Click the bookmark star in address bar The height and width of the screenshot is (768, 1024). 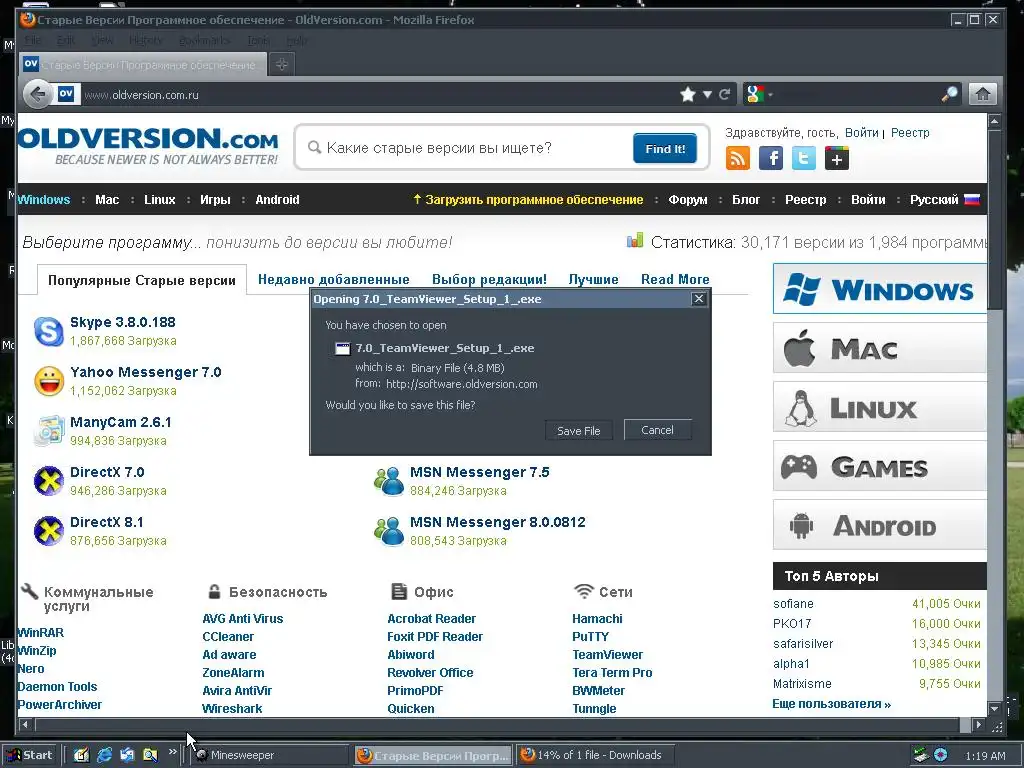pyautogui.click(x=687, y=95)
